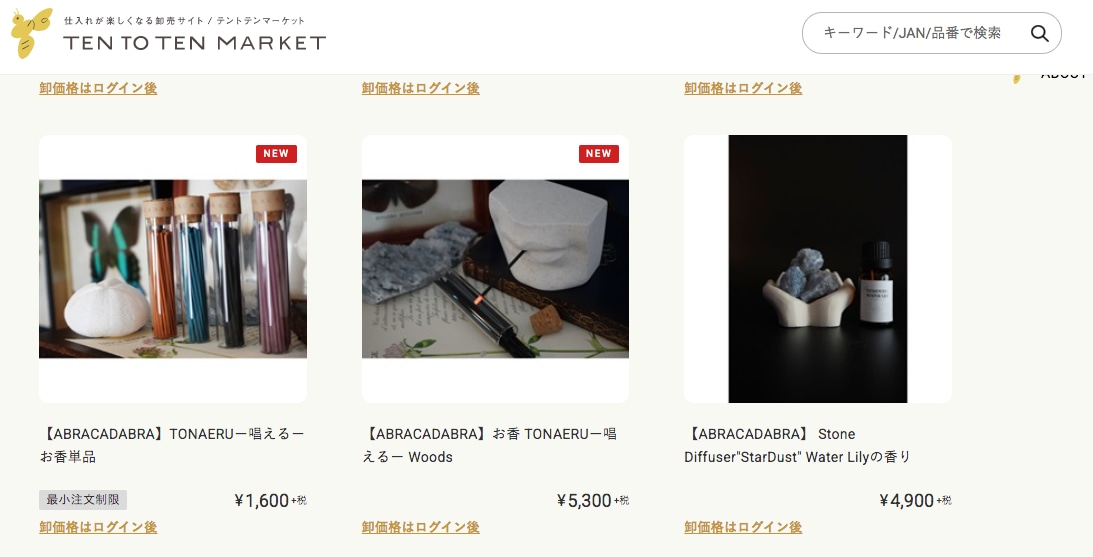This screenshot has height=557, width=1093.
Task: Open お香 TONAERU Woods product title
Action: (489, 445)
